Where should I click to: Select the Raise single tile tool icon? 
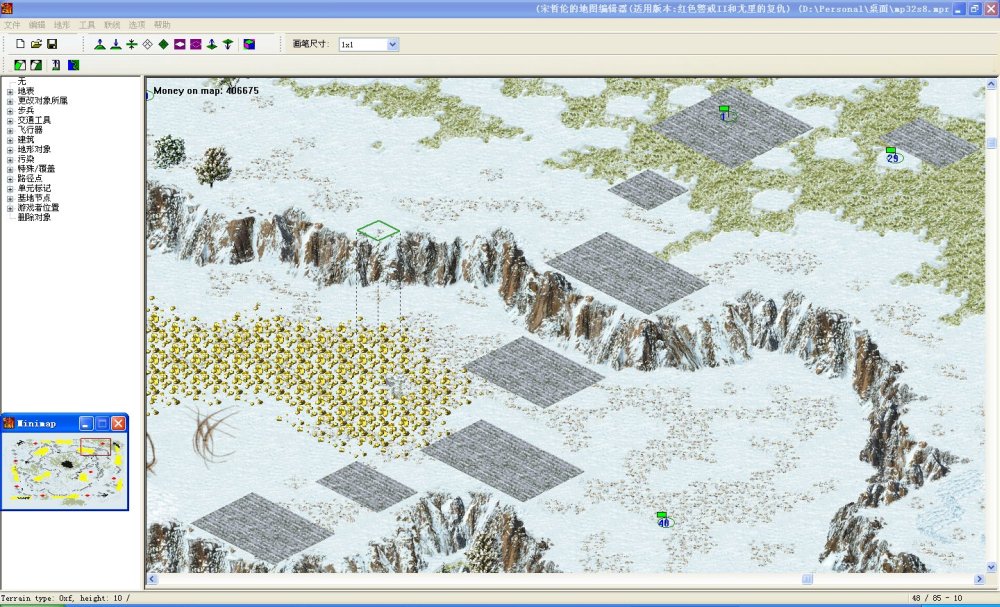[x=212, y=44]
